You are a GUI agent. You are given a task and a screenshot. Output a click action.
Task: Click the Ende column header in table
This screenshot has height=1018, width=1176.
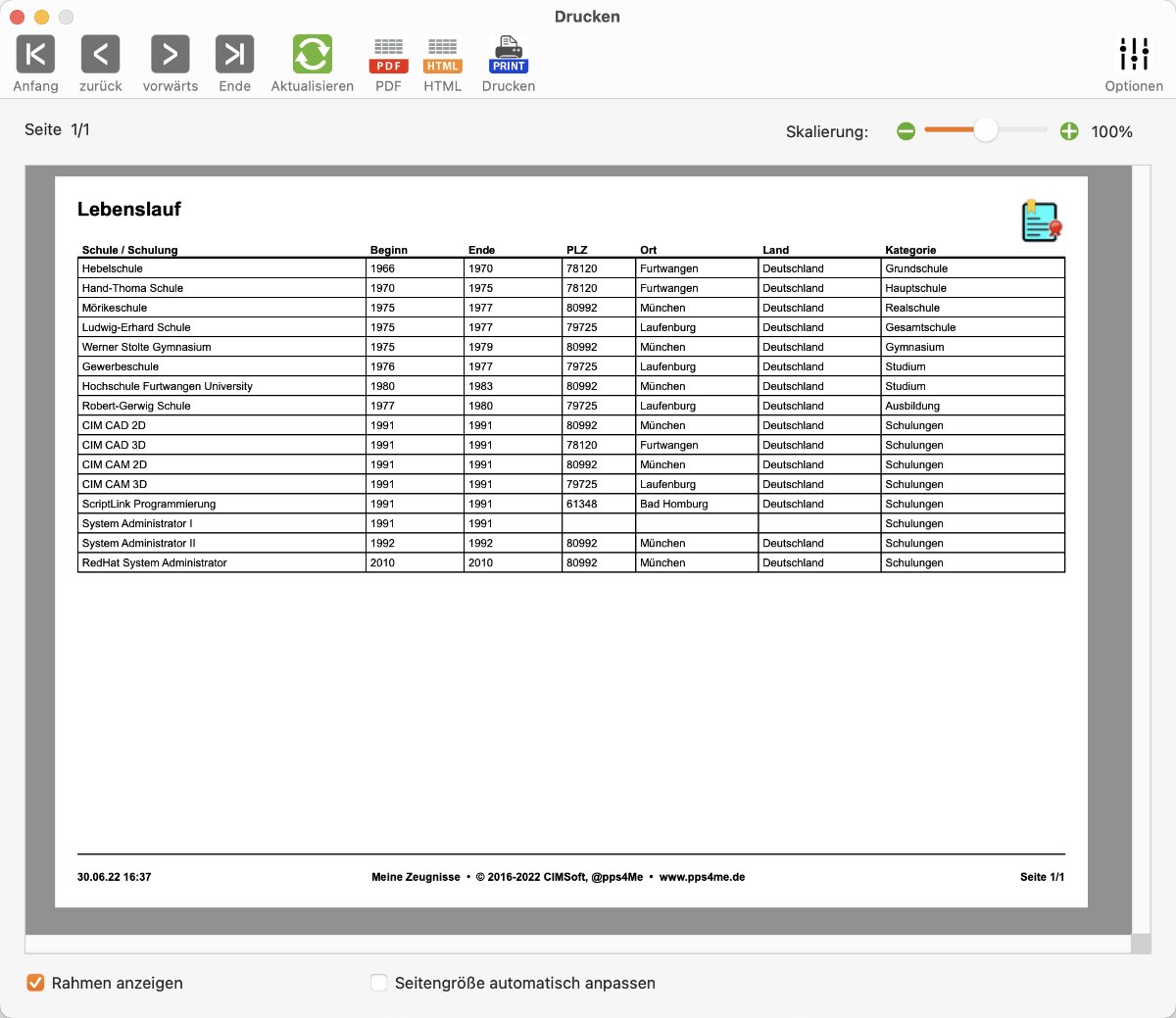(482, 250)
